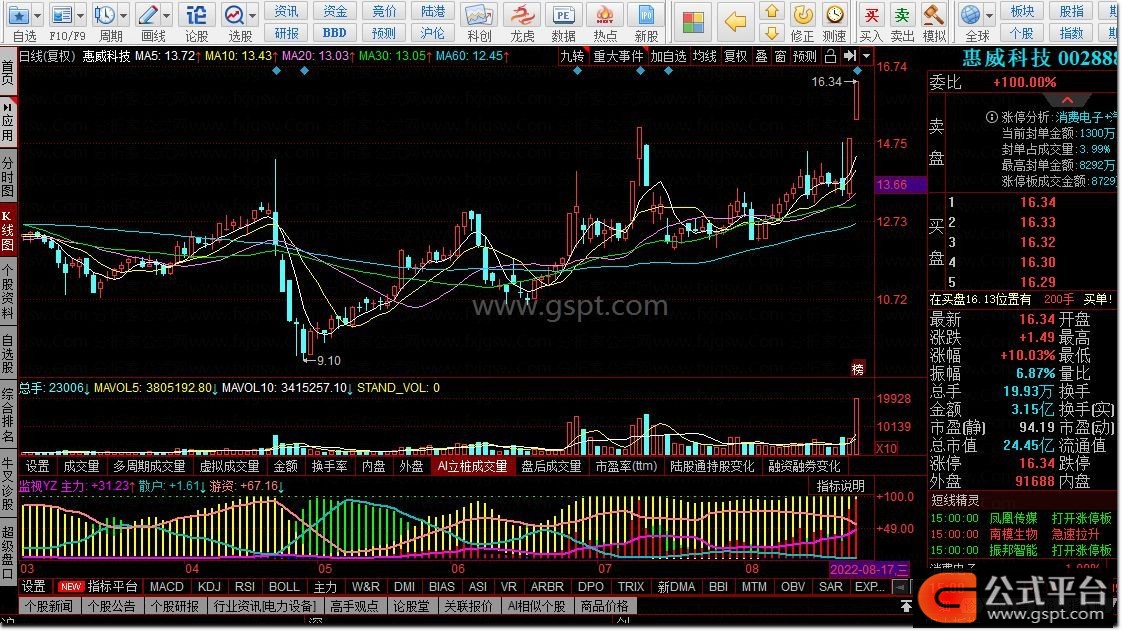Open 指标说明 indicator description link
This screenshot has height=631, width=1123.
pos(841,486)
